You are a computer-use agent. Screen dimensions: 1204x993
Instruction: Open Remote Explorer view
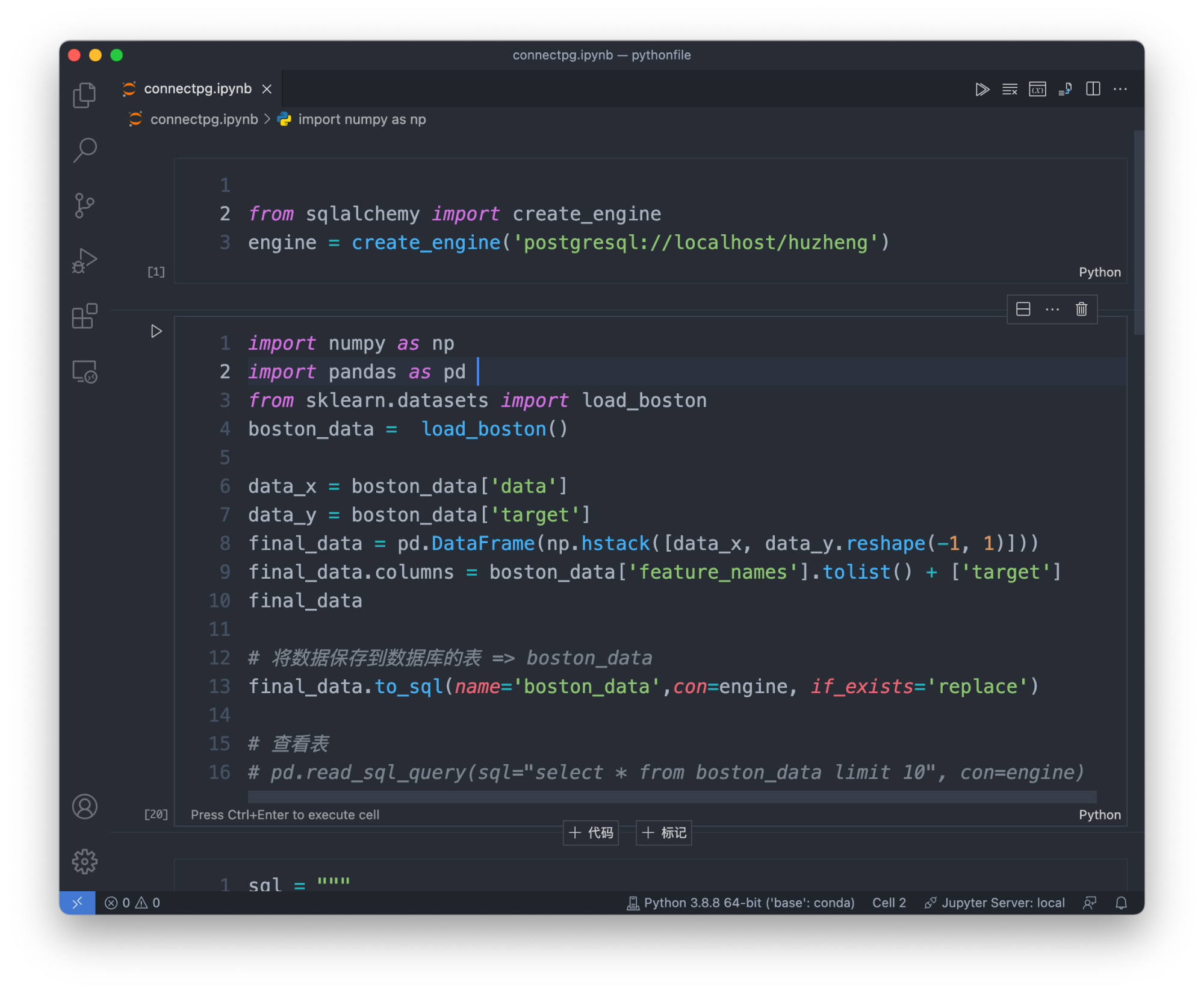coord(84,372)
